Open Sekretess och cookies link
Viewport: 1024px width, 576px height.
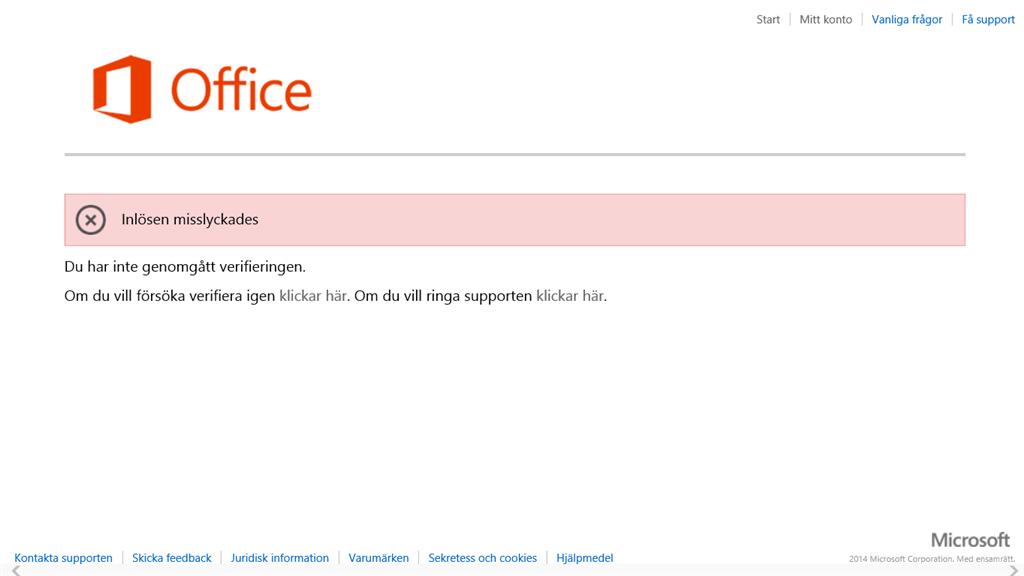[x=483, y=558]
